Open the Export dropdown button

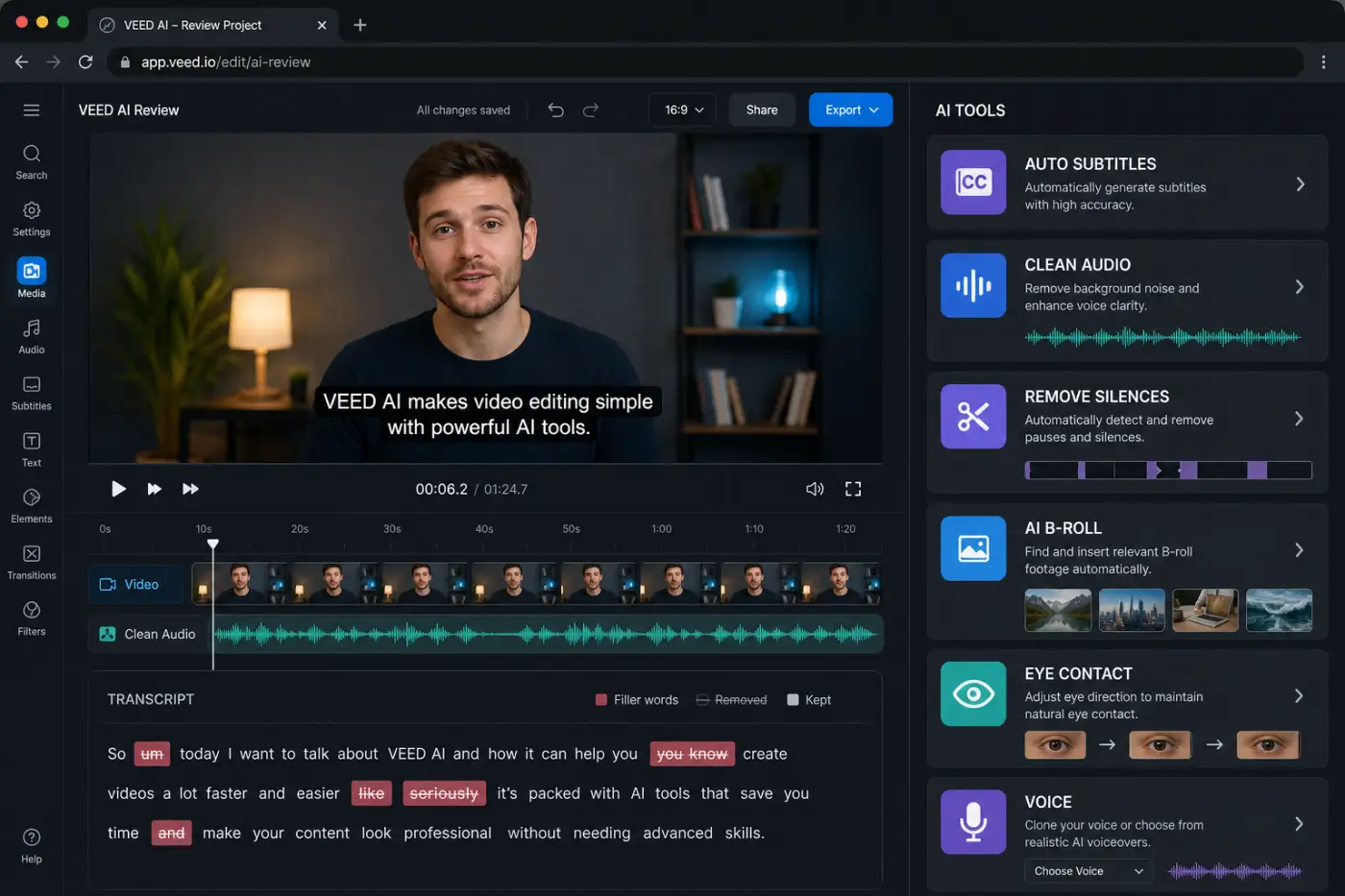(851, 110)
